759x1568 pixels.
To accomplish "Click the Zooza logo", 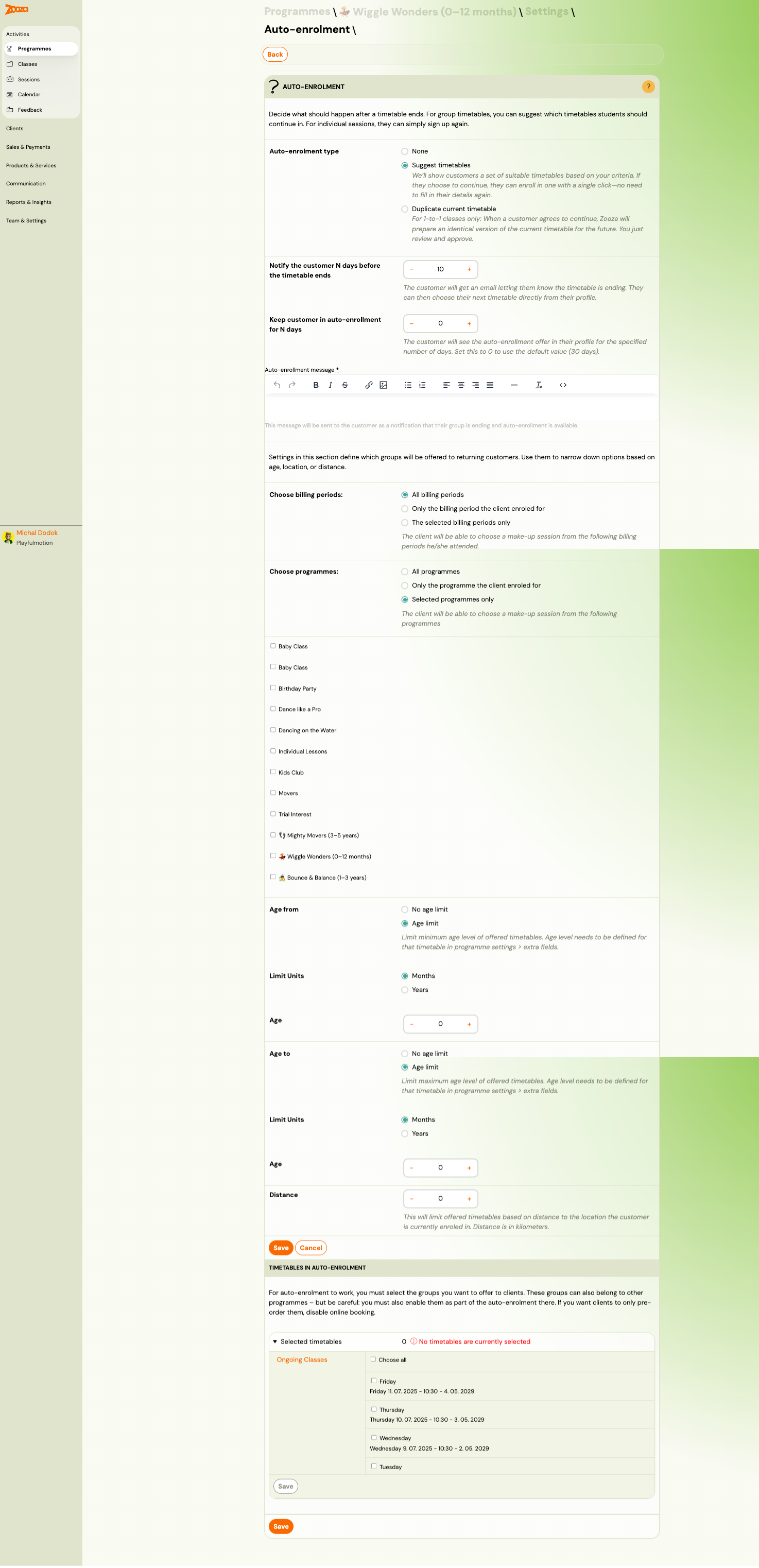I will 16,9.
